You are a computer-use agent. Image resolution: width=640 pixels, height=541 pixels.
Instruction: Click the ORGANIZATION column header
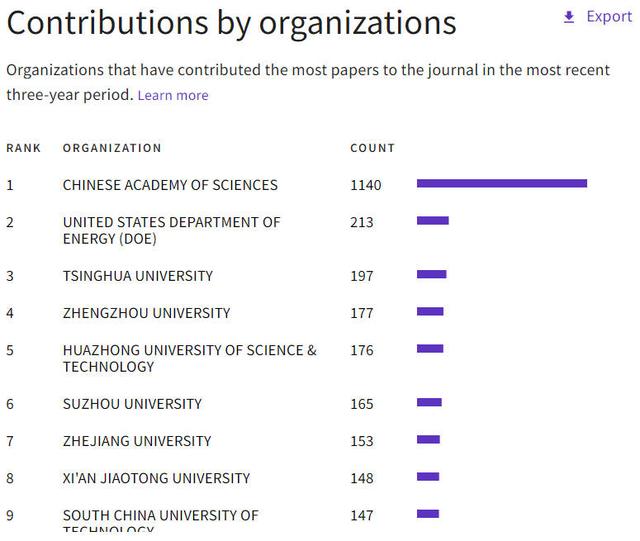pos(112,148)
